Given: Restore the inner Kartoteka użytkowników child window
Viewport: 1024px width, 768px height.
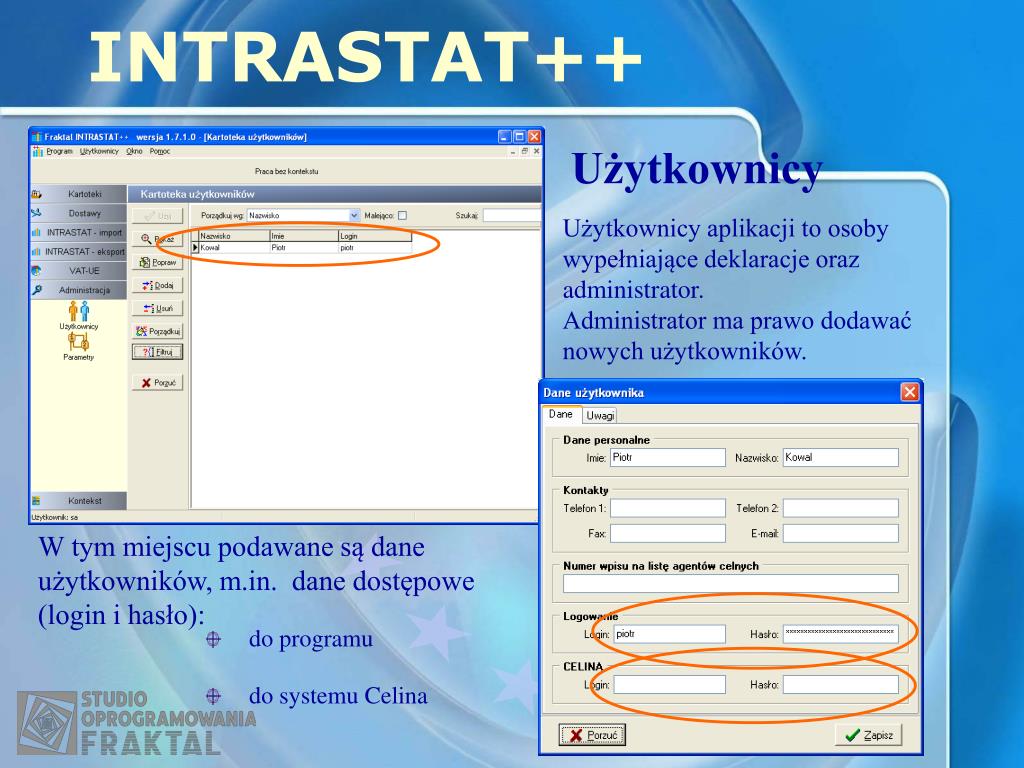Looking at the screenshot, I should (x=524, y=152).
